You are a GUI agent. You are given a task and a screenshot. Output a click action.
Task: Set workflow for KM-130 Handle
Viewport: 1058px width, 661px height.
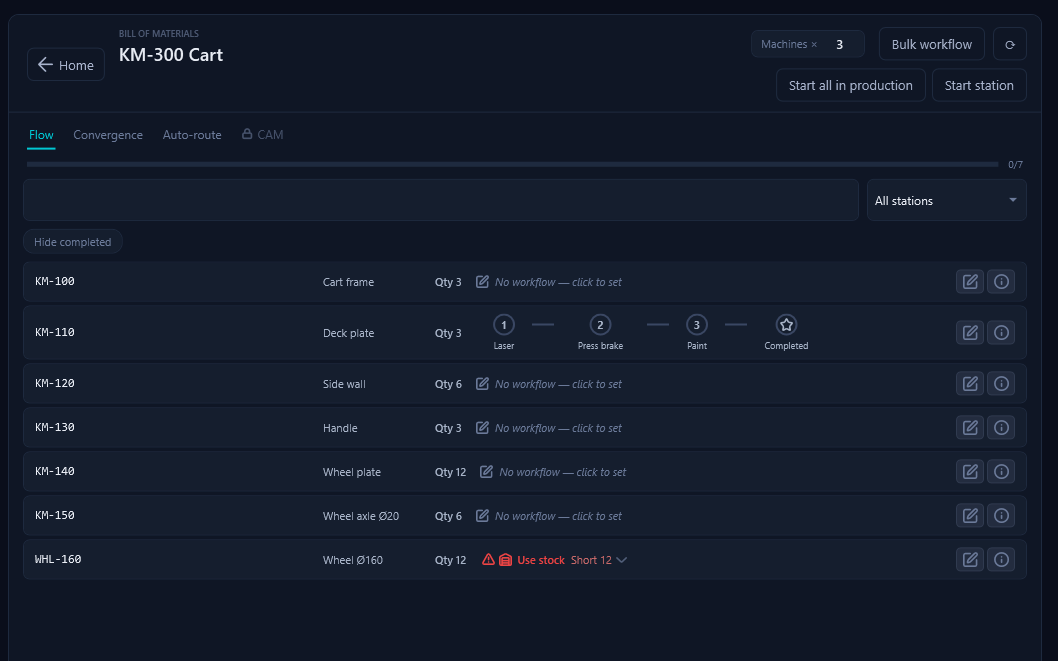coord(549,428)
